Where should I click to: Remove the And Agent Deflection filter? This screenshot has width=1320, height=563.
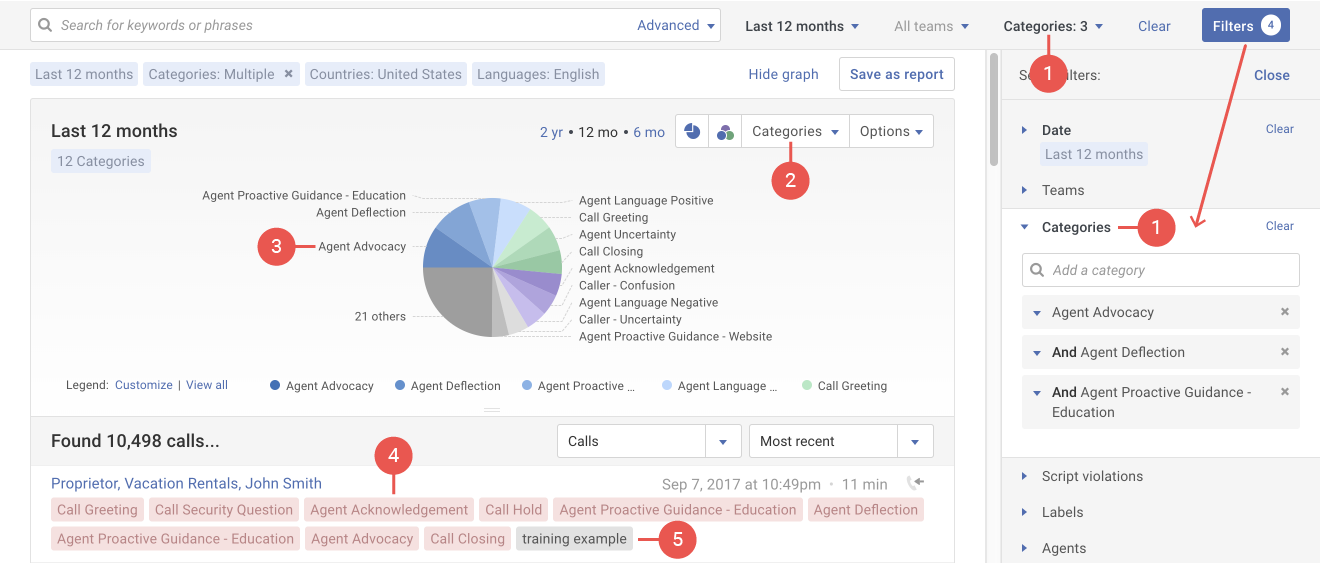click(x=1285, y=352)
